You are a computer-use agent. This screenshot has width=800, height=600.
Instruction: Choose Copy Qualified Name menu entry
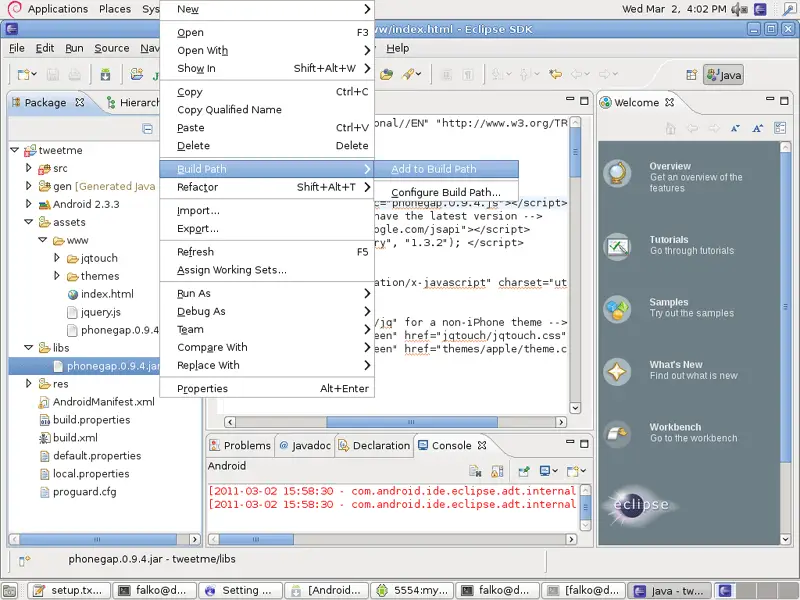coord(267,110)
